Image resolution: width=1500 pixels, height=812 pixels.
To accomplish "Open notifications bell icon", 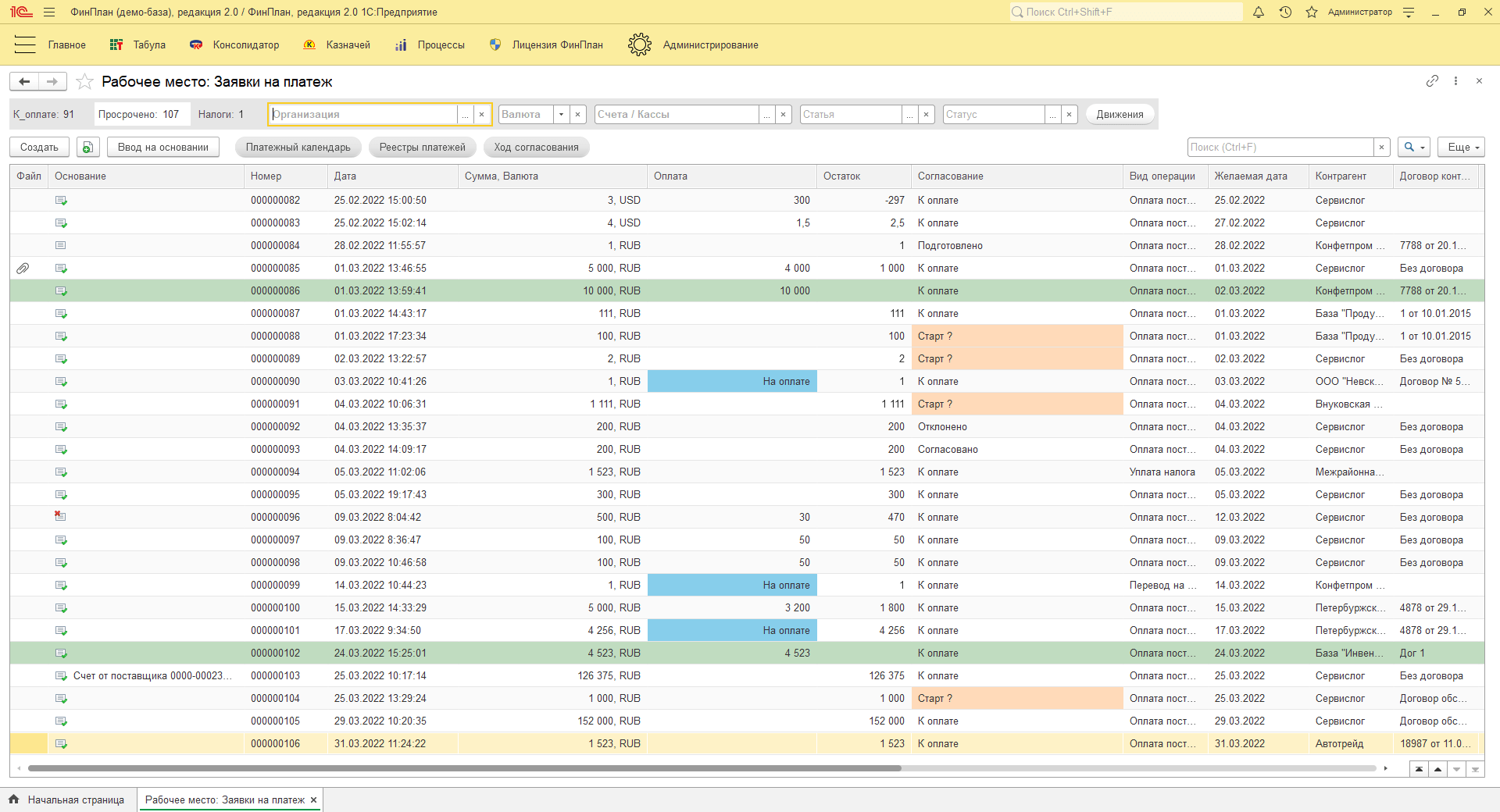I will (x=1259, y=12).
